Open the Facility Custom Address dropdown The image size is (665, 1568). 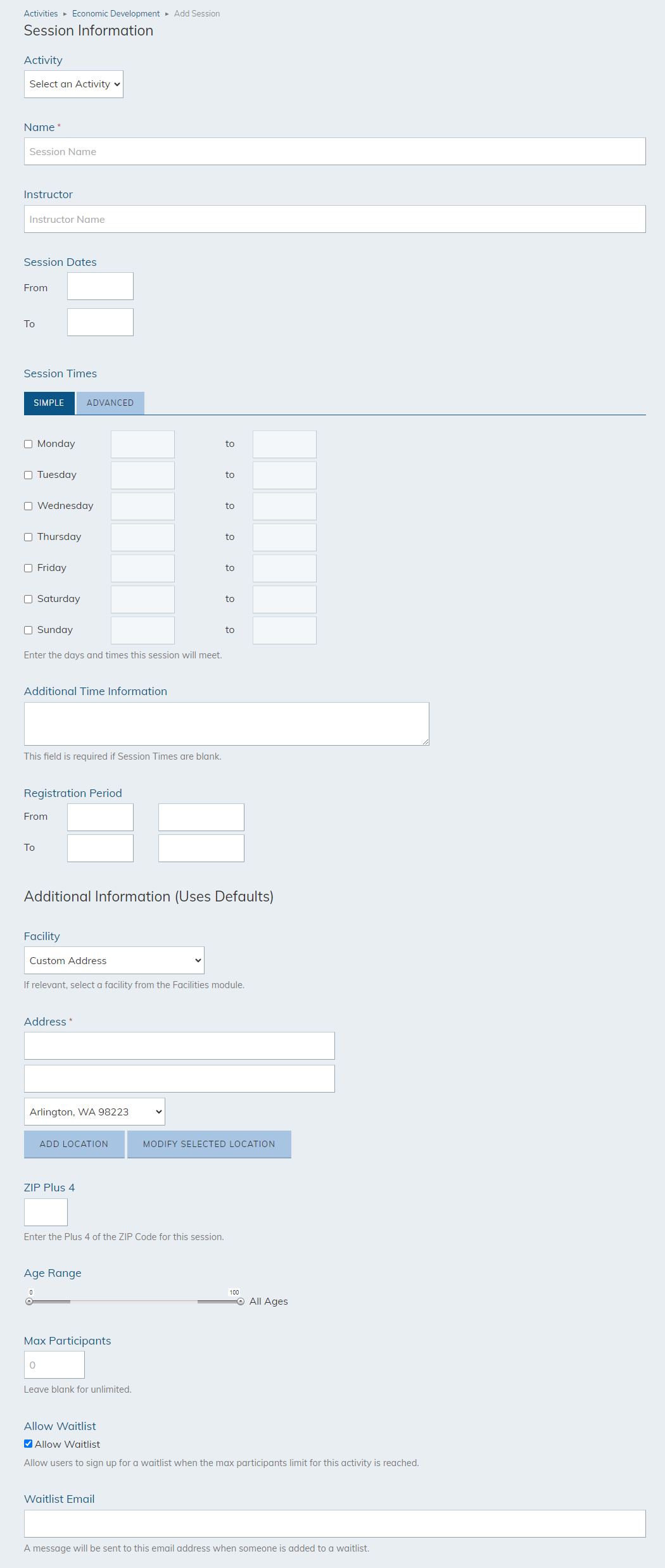pos(114,960)
